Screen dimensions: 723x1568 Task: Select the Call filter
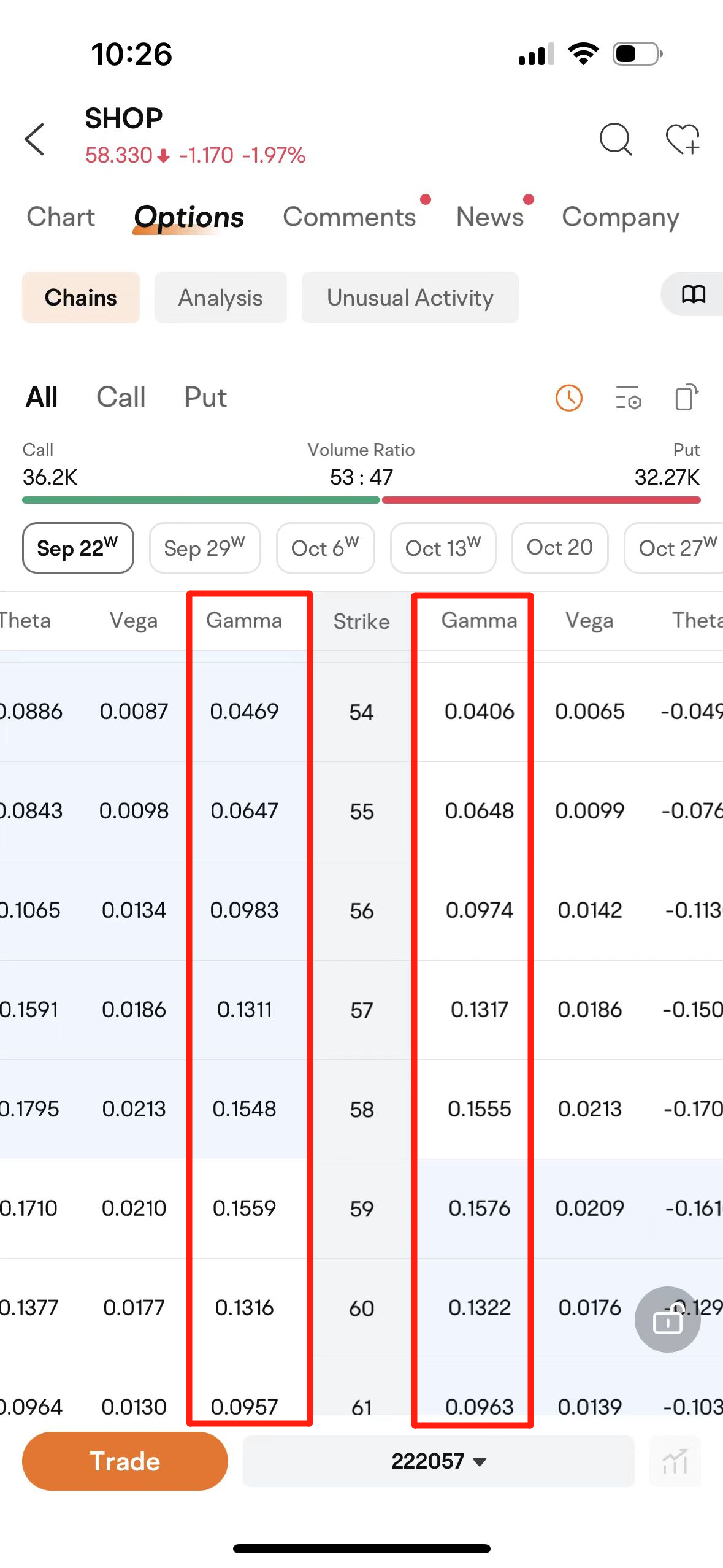pos(121,398)
